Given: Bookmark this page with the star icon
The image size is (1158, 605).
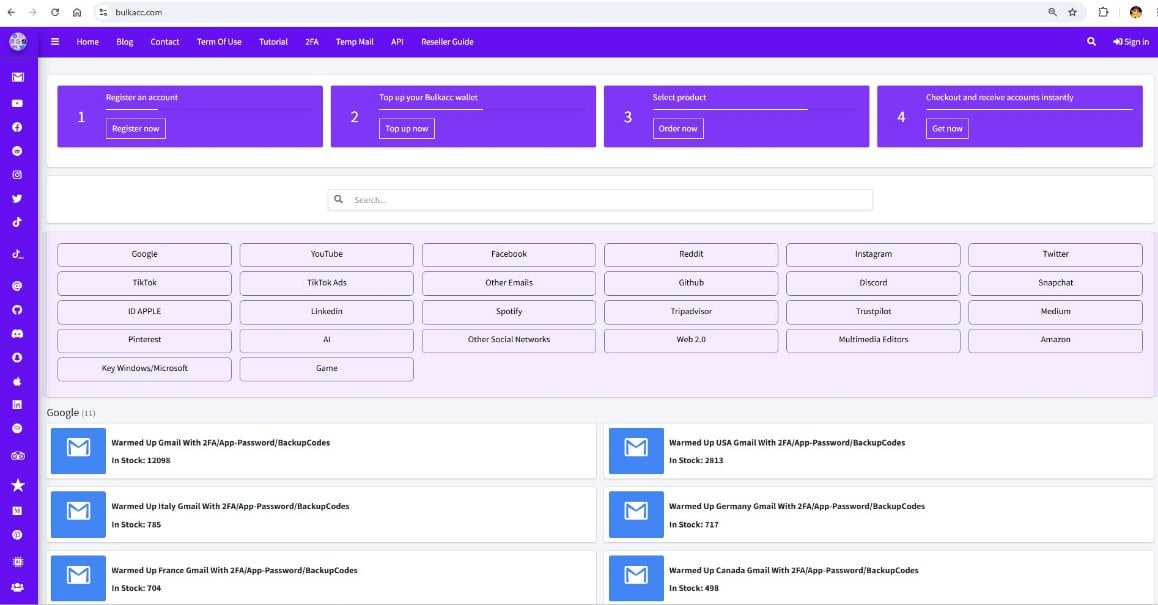Looking at the screenshot, I should 1072,12.
